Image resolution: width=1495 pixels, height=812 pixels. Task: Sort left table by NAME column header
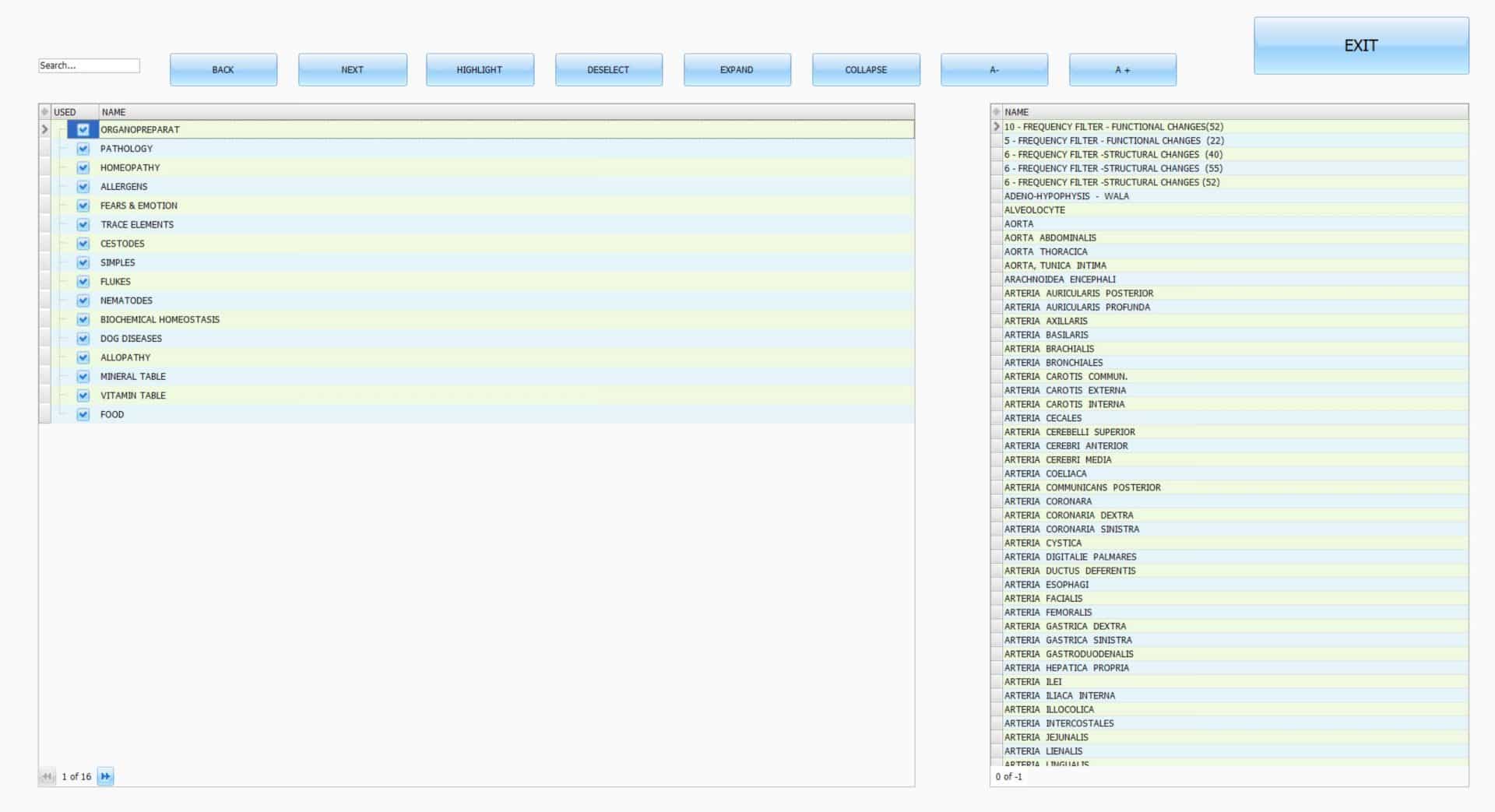(506, 112)
